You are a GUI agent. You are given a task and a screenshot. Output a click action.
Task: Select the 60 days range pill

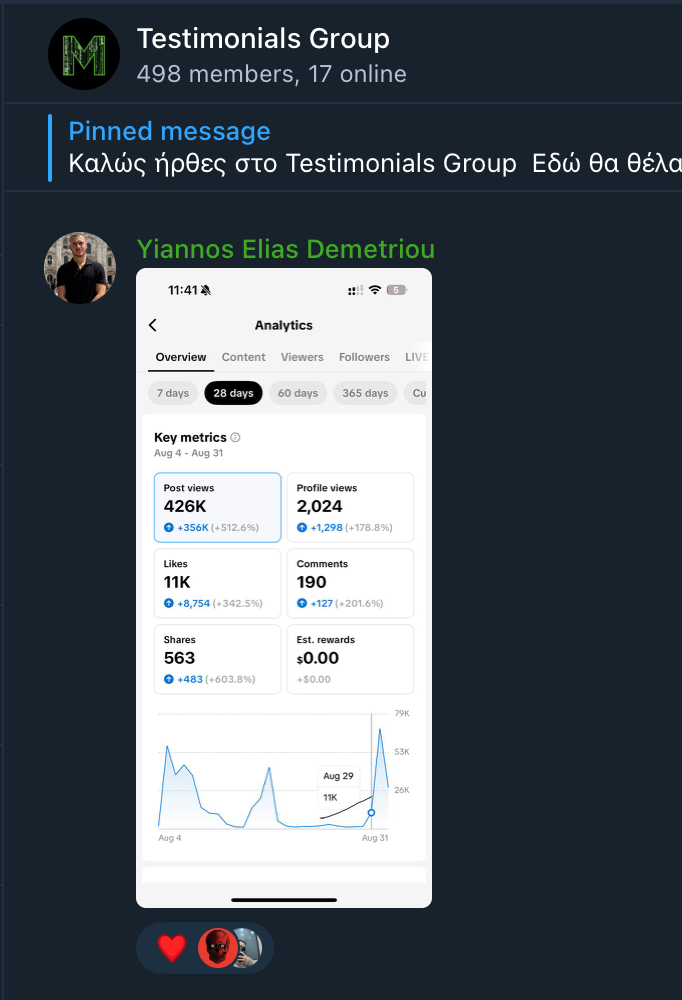(298, 393)
